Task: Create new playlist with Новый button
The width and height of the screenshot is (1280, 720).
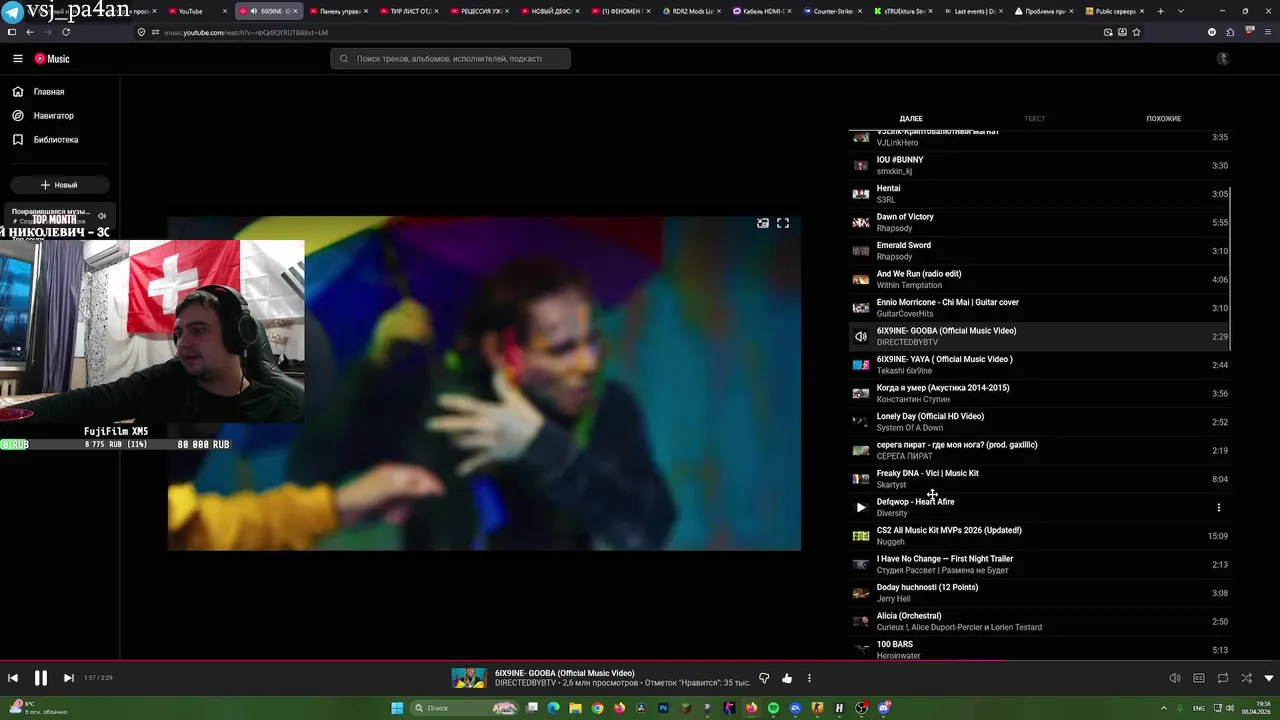Action: pyautogui.click(x=59, y=185)
